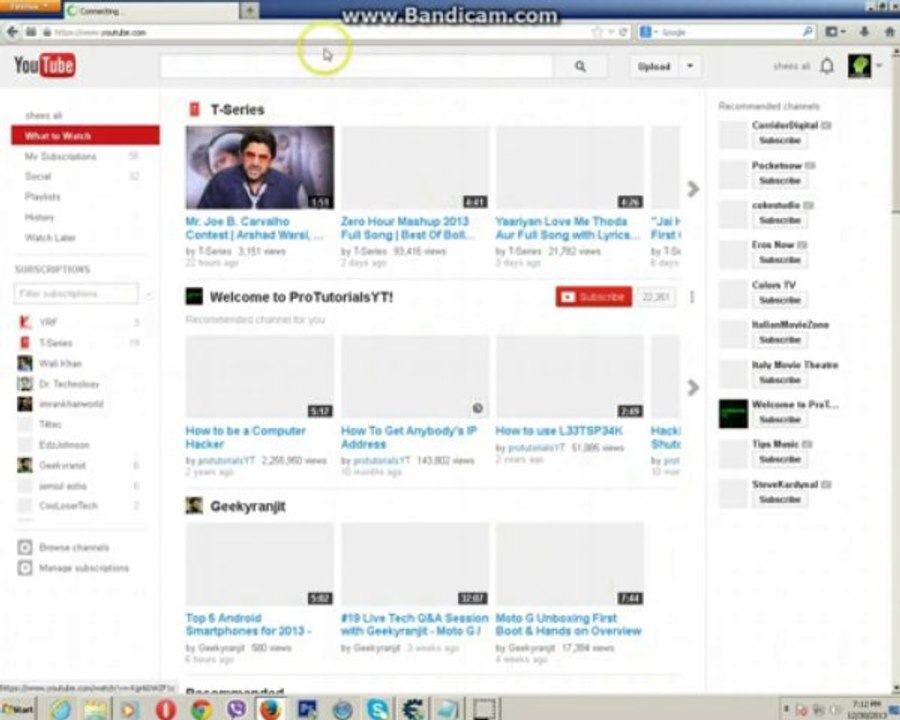Open Geekyranjit subscription in sidebar
This screenshot has height=720, width=900.
point(62,465)
